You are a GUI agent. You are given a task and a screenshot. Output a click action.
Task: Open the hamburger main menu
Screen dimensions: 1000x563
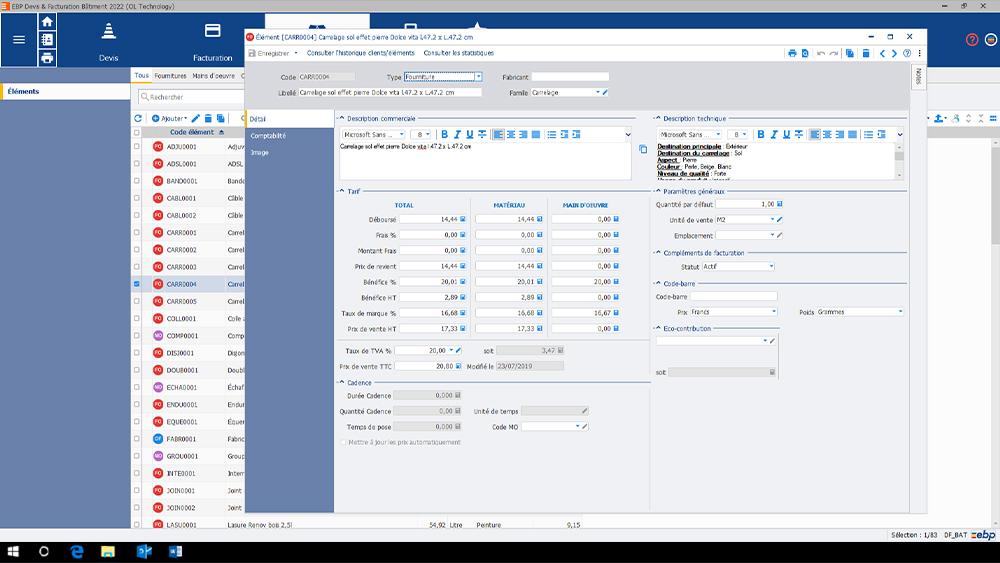tap(19, 40)
